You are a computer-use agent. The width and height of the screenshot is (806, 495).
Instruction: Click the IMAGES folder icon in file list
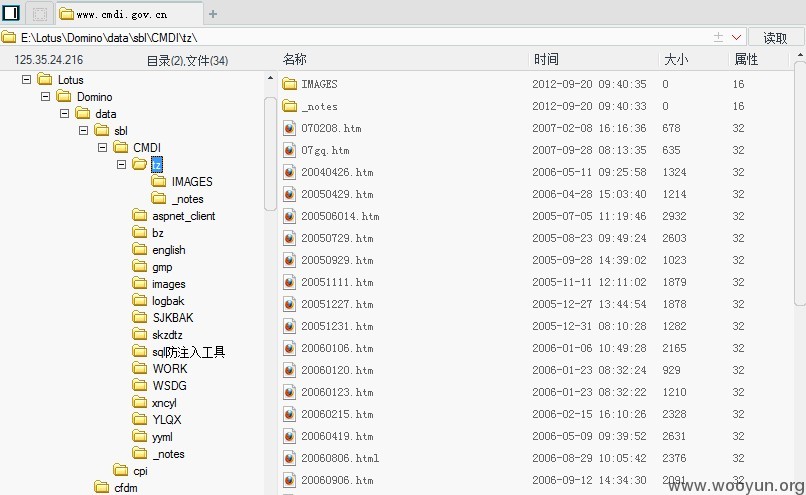click(x=289, y=84)
